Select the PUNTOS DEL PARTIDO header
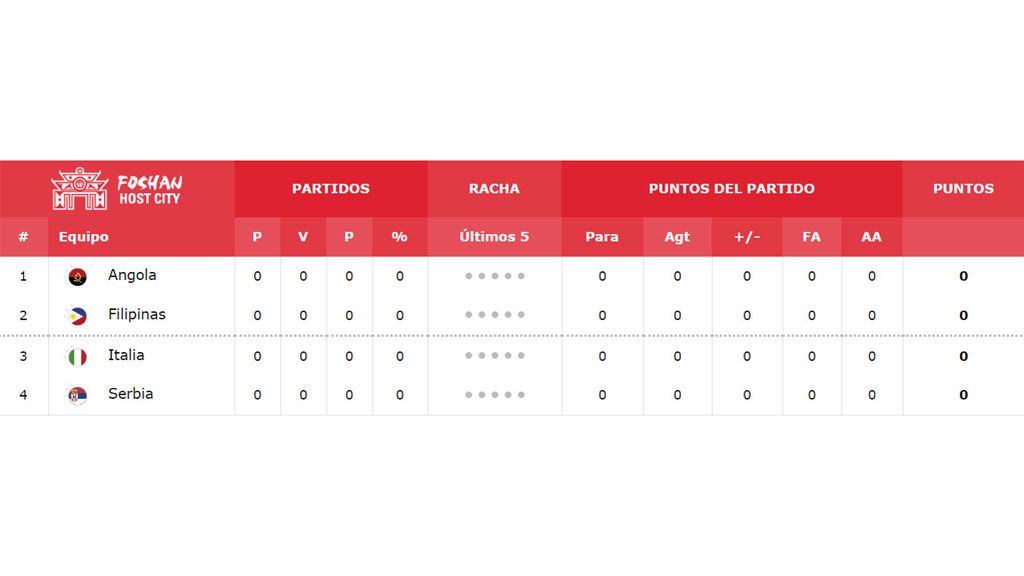Image resolution: width=1024 pixels, height=576 pixels. point(731,189)
